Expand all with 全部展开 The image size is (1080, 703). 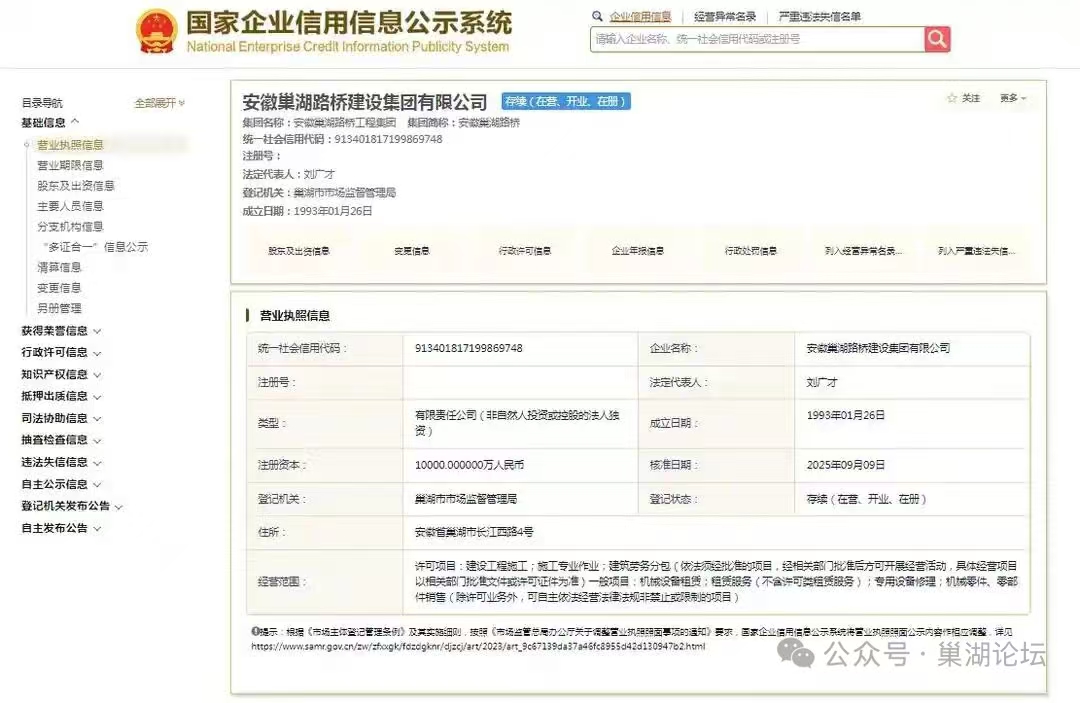(x=159, y=103)
